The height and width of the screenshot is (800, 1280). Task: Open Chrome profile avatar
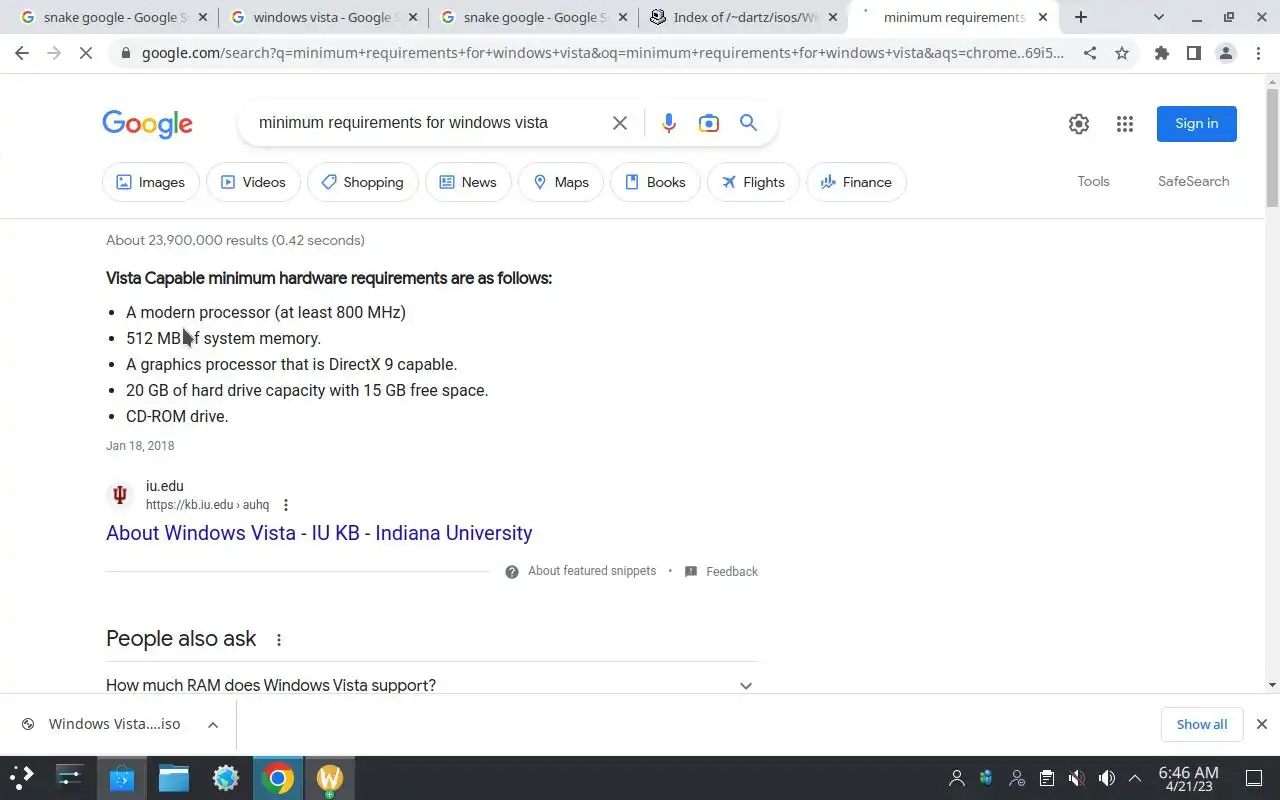tap(1226, 53)
